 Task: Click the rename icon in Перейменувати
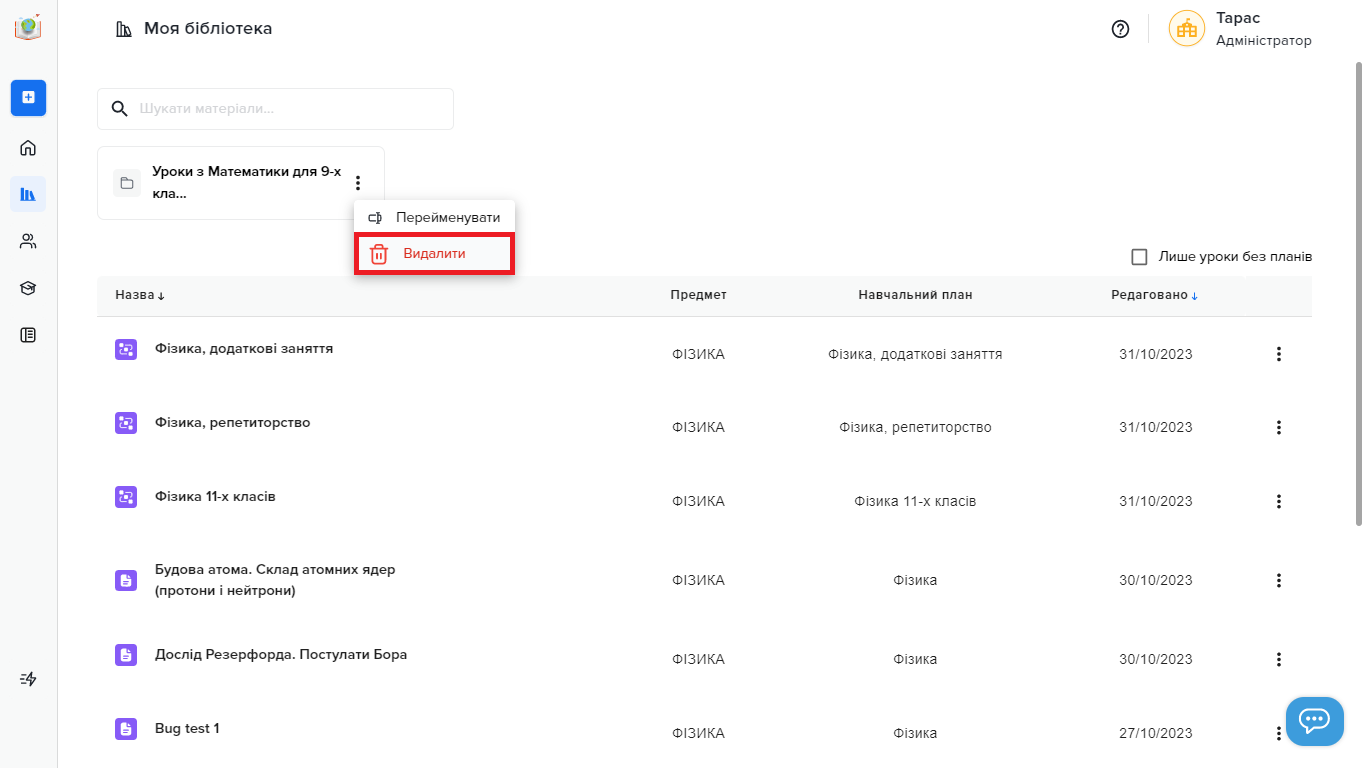coord(376,217)
